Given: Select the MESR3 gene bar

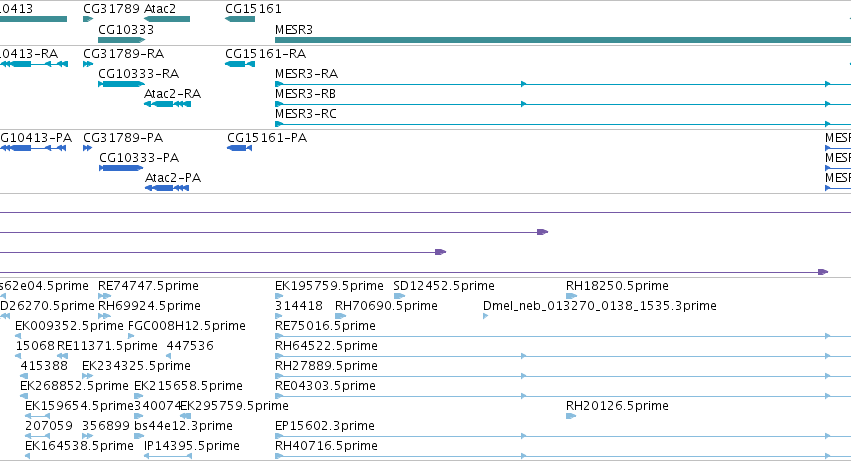Looking at the screenshot, I should (x=563, y=40).
